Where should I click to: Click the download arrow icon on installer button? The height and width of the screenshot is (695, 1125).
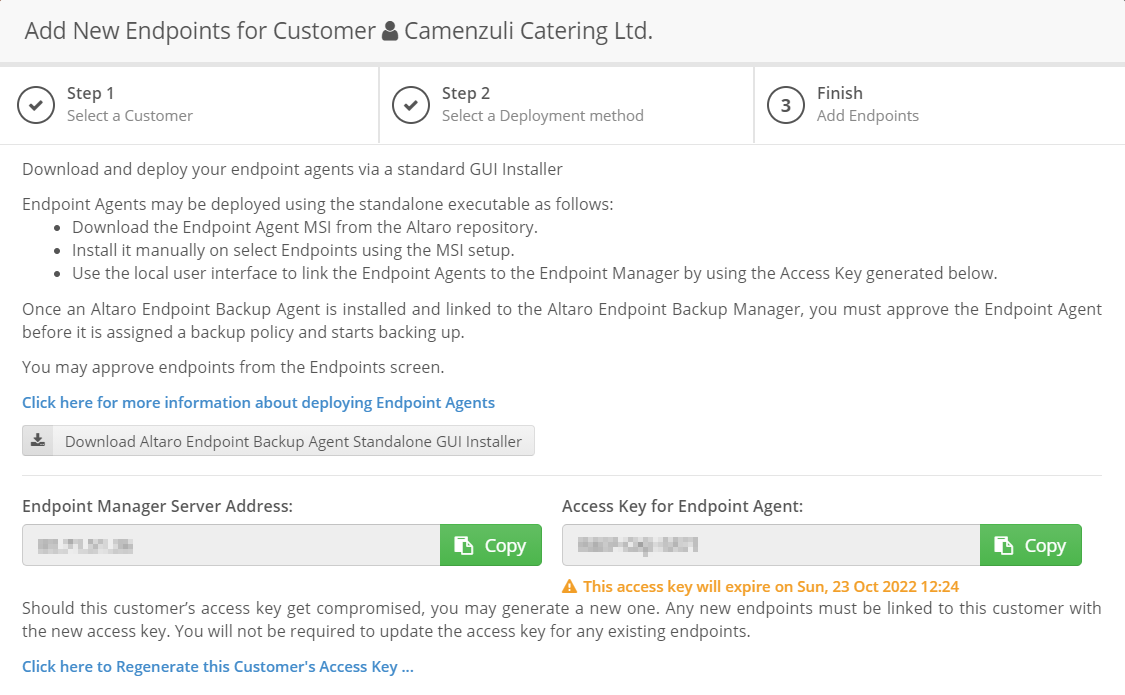(x=38, y=440)
